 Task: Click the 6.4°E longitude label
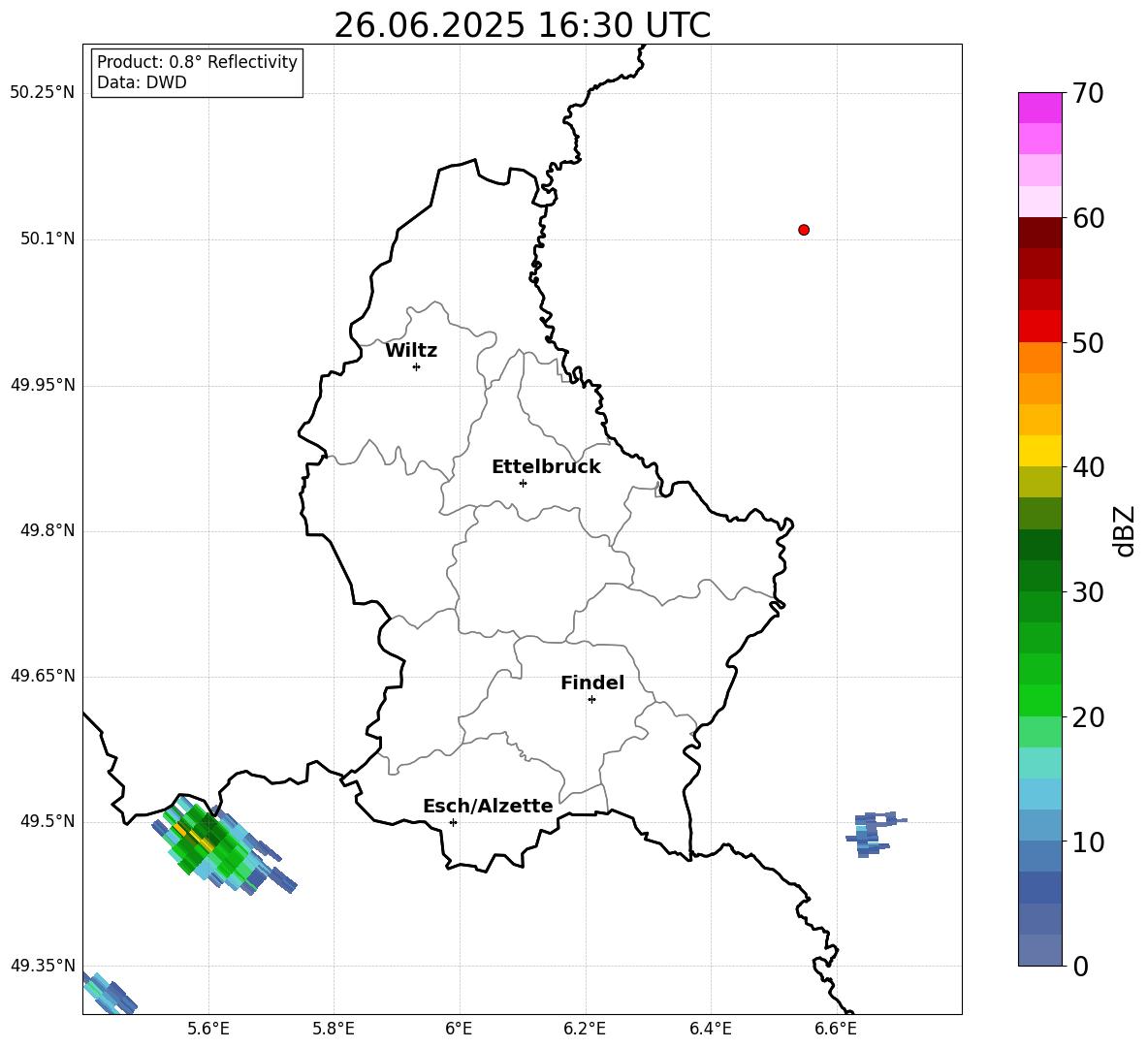711,1029
